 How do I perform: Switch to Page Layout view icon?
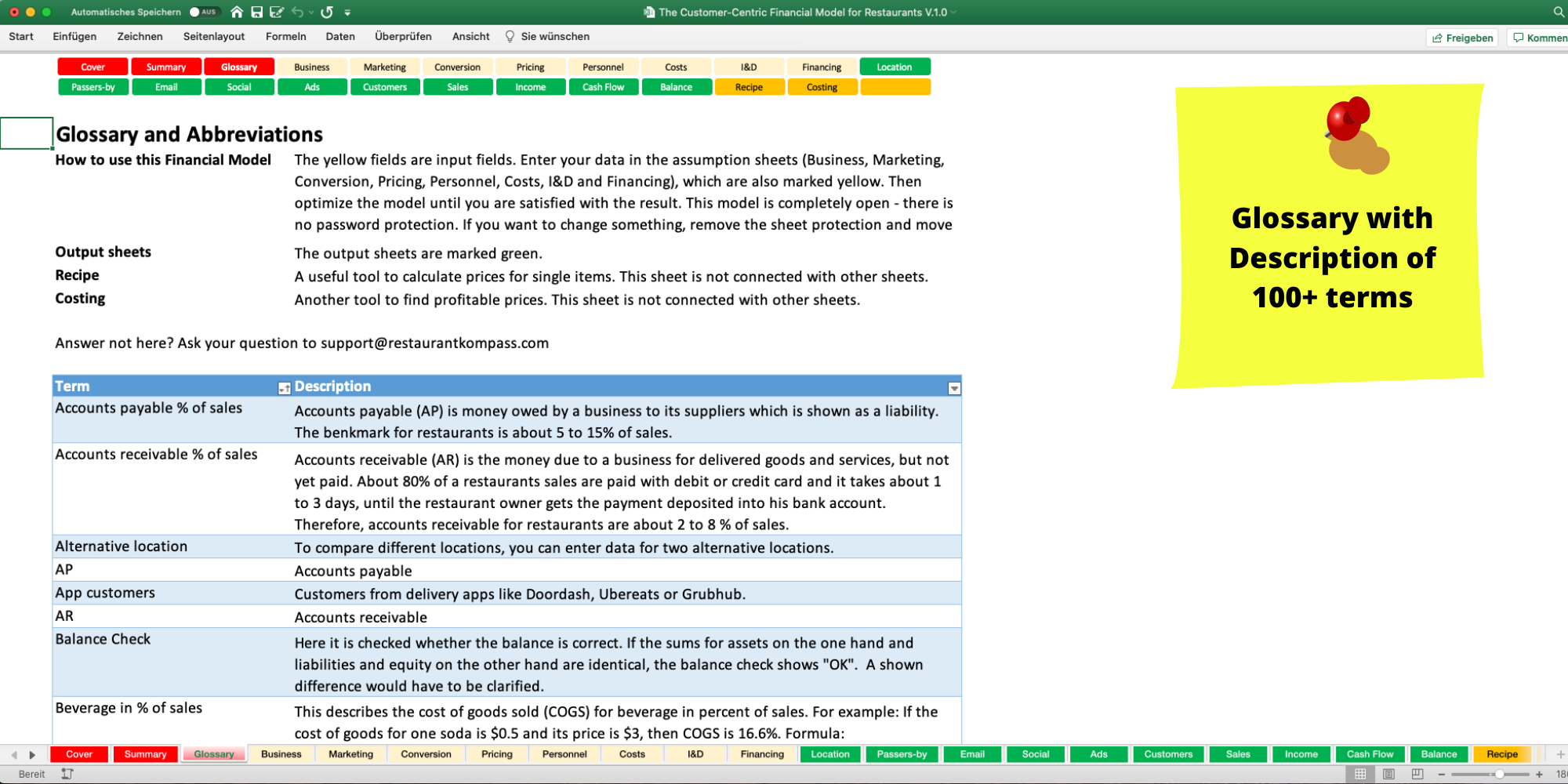[x=1388, y=774]
